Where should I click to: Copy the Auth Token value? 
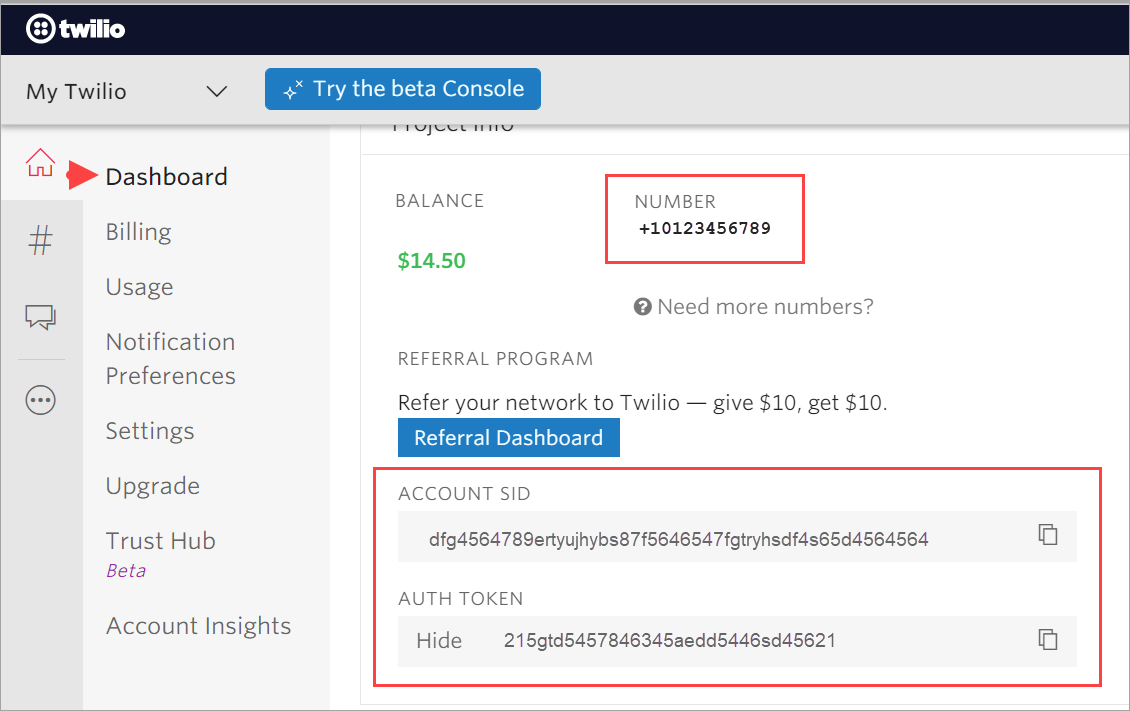click(x=1048, y=639)
